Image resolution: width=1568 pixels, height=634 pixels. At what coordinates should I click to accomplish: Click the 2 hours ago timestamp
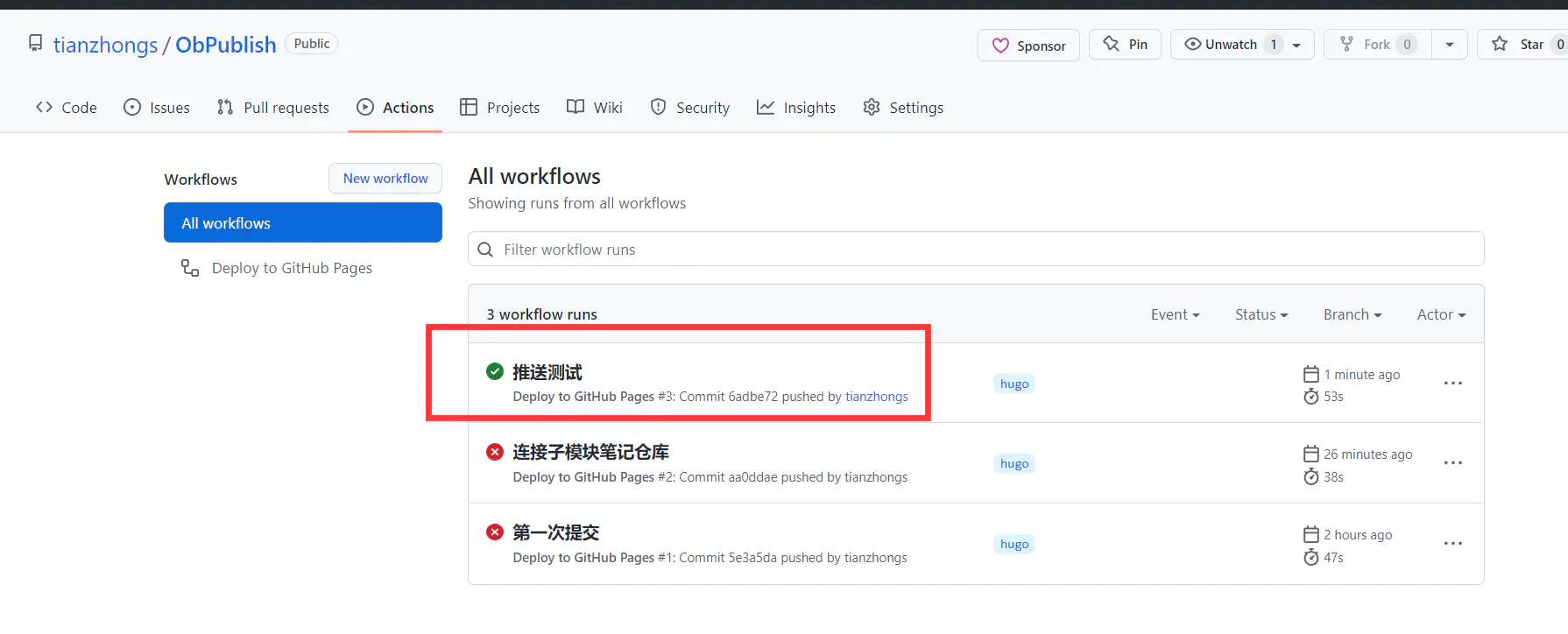tap(1358, 535)
